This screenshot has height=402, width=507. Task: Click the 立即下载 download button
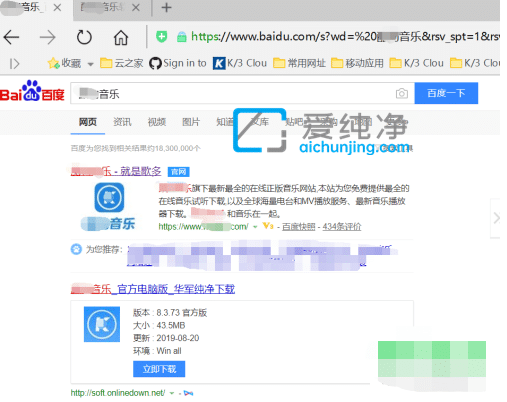159,369
